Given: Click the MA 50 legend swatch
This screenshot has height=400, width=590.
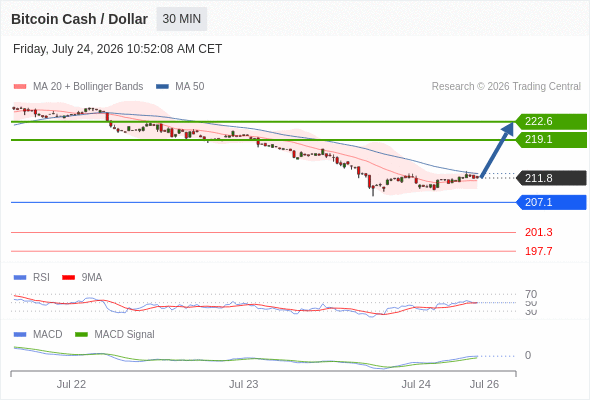Looking at the screenshot, I should tap(162, 87).
